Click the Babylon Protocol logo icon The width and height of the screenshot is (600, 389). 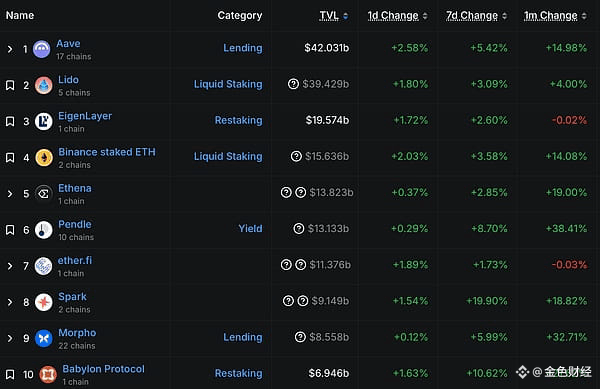[48, 374]
